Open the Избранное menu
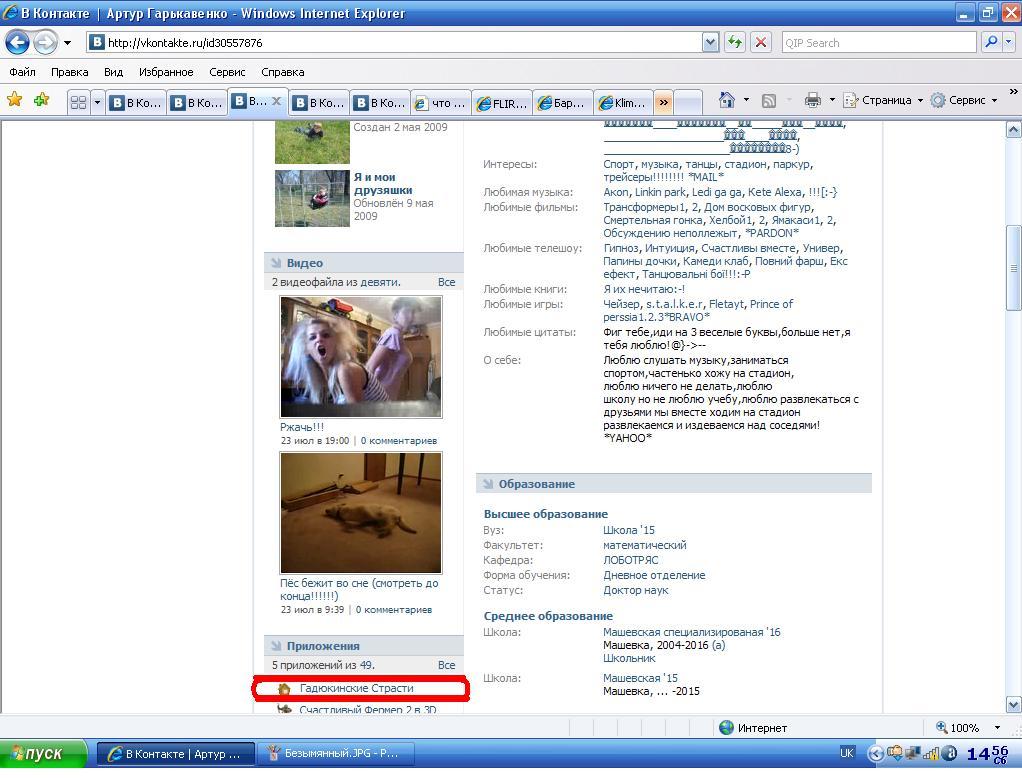 click(165, 72)
